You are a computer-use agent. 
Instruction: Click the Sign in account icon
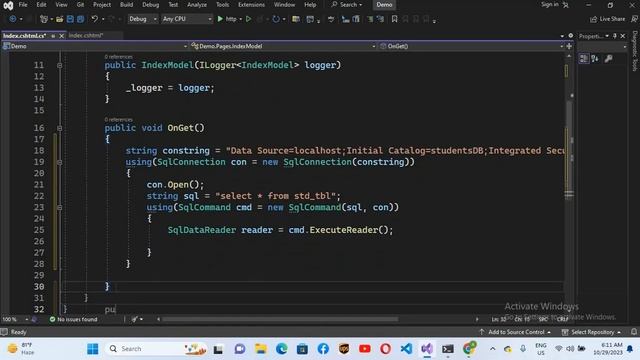pyautogui.click(x=566, y=5)
